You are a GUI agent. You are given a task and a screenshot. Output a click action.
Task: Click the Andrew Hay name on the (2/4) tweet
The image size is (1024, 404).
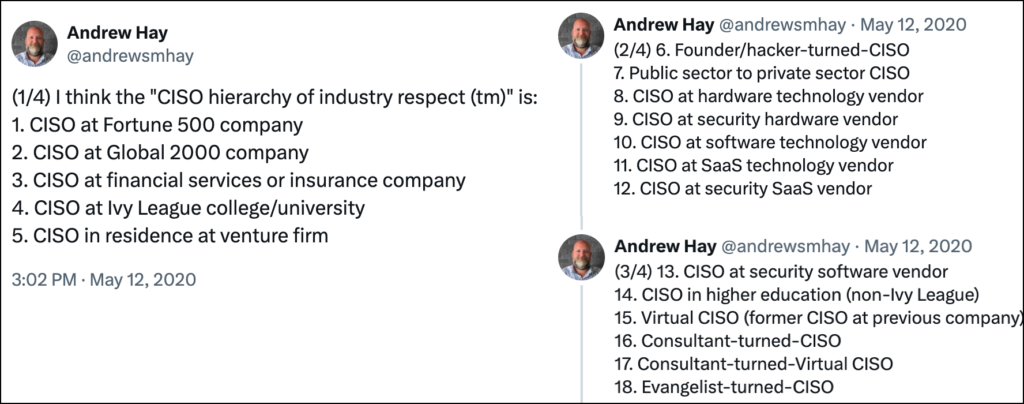pos(664,25)
